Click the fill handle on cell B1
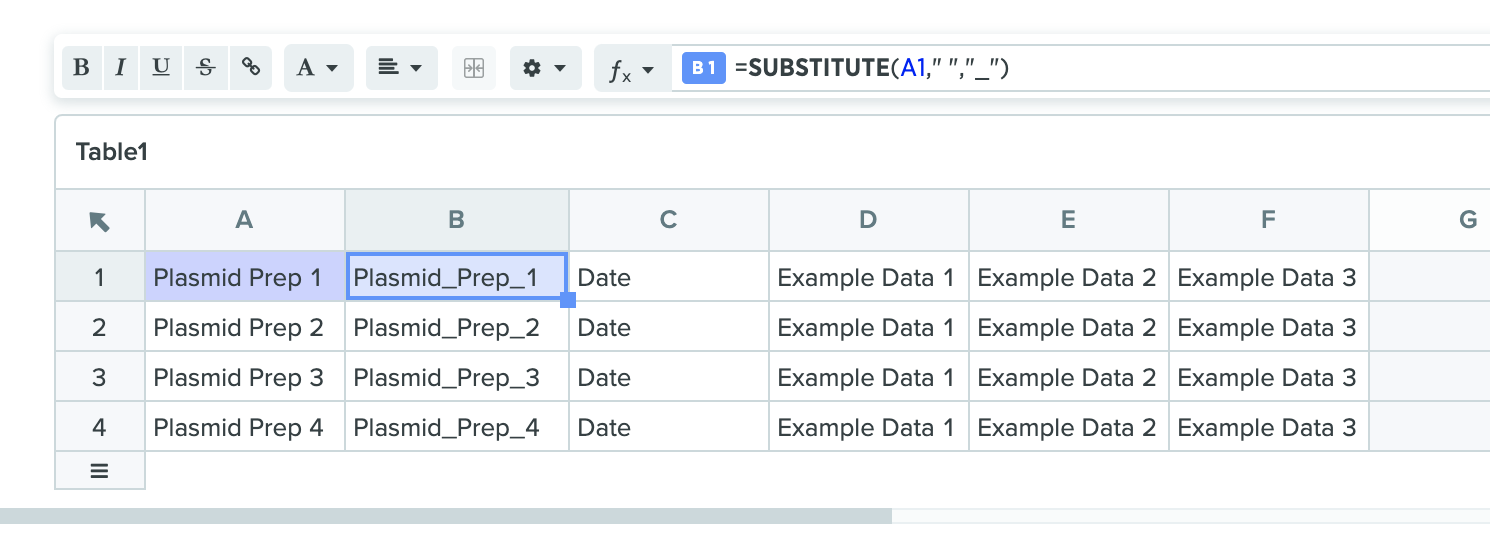This screenshot has width=1490, height=542. [568, 300]
